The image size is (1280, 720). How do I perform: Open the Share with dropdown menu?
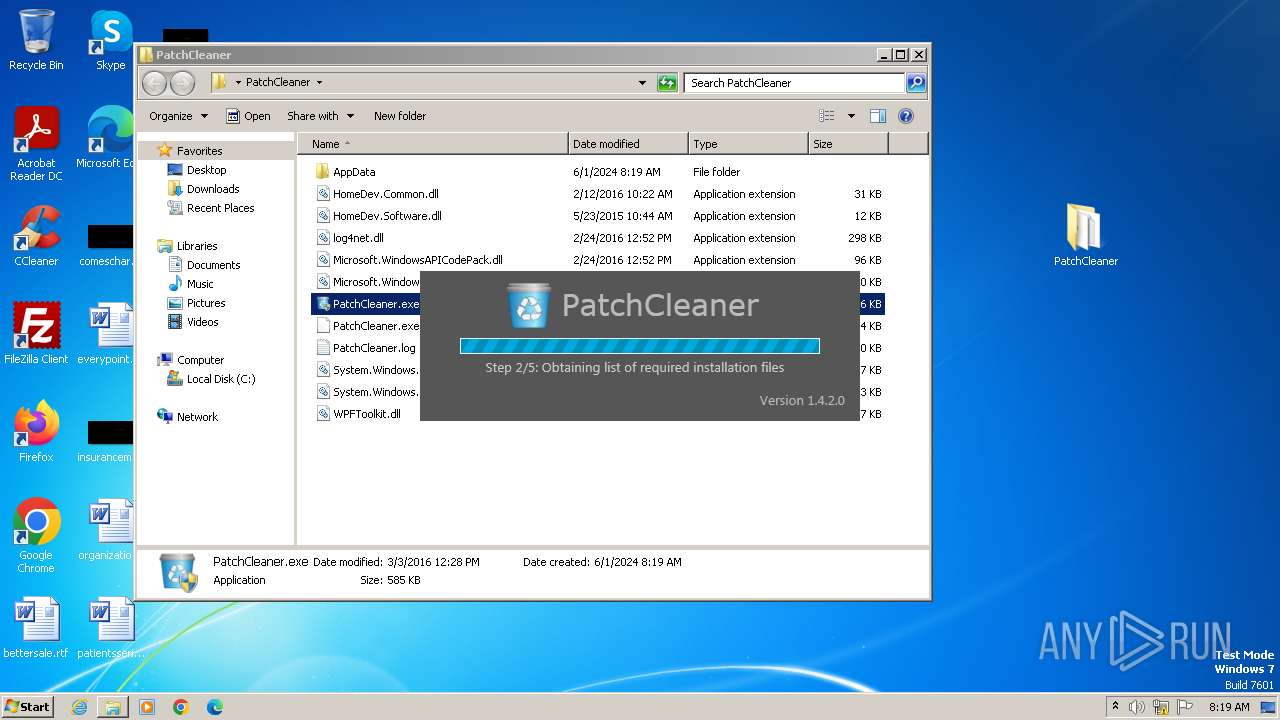point(320,116)
